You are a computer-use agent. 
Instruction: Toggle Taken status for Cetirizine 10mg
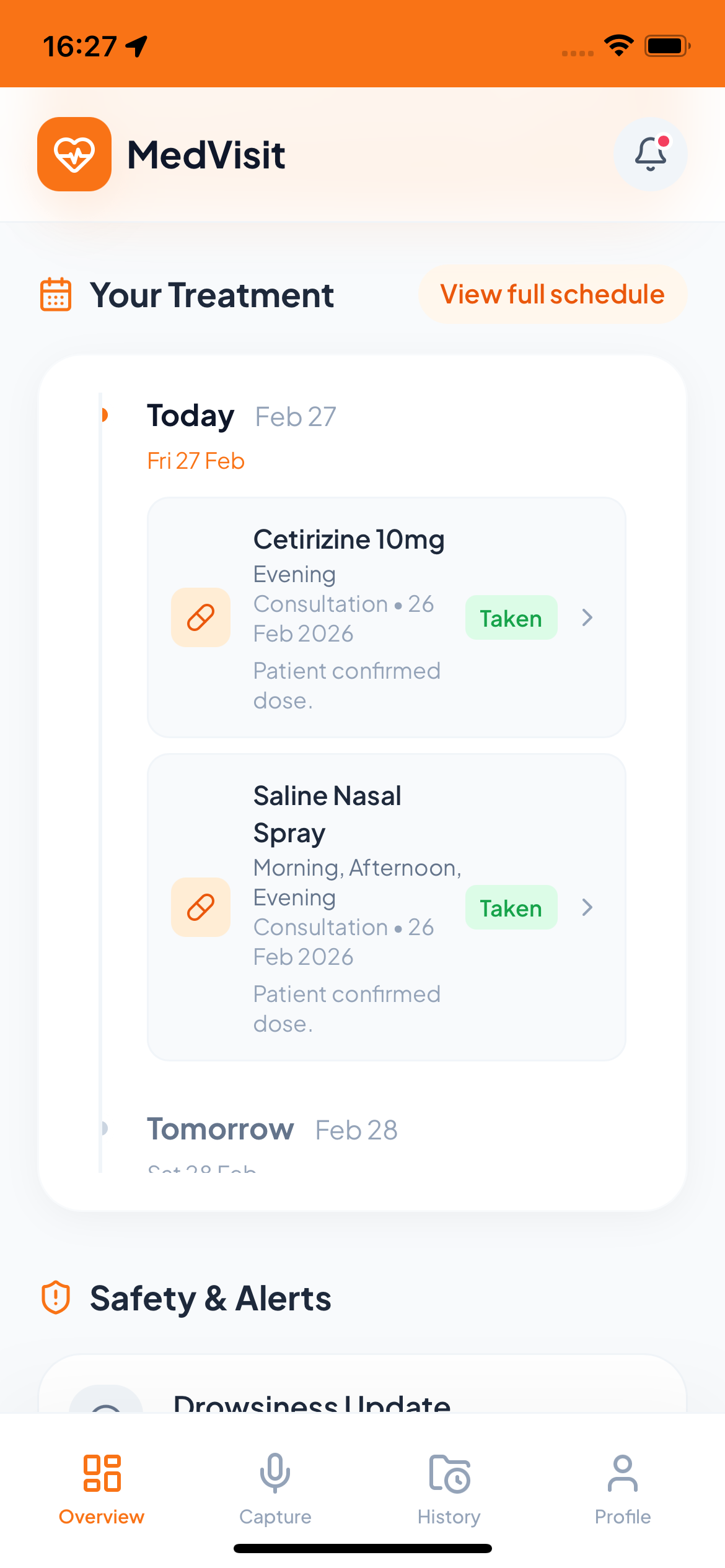[x=511, y=618]
